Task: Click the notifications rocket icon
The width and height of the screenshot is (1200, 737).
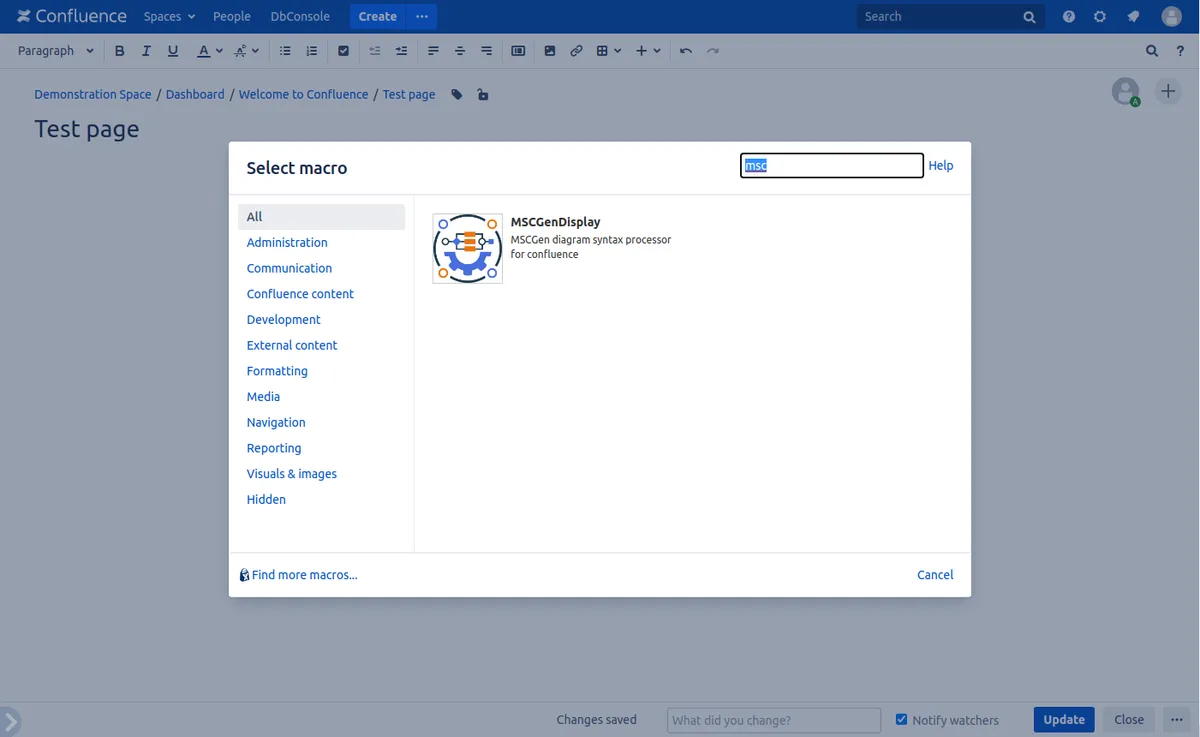Action: [1133, 17]
